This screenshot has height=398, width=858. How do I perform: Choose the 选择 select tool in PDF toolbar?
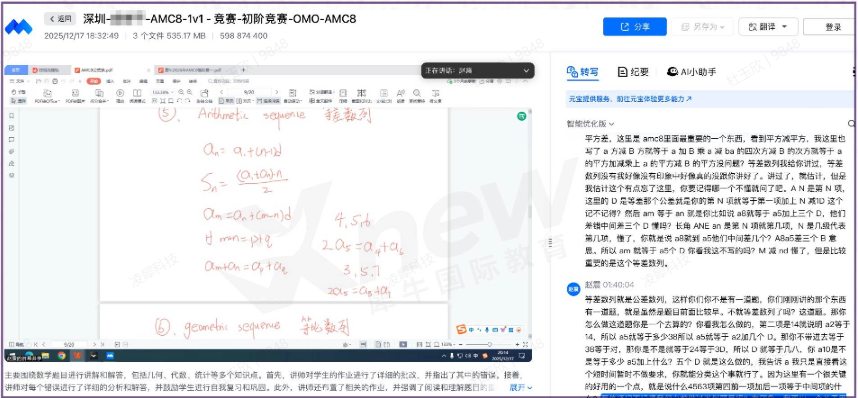pos(19,101)
